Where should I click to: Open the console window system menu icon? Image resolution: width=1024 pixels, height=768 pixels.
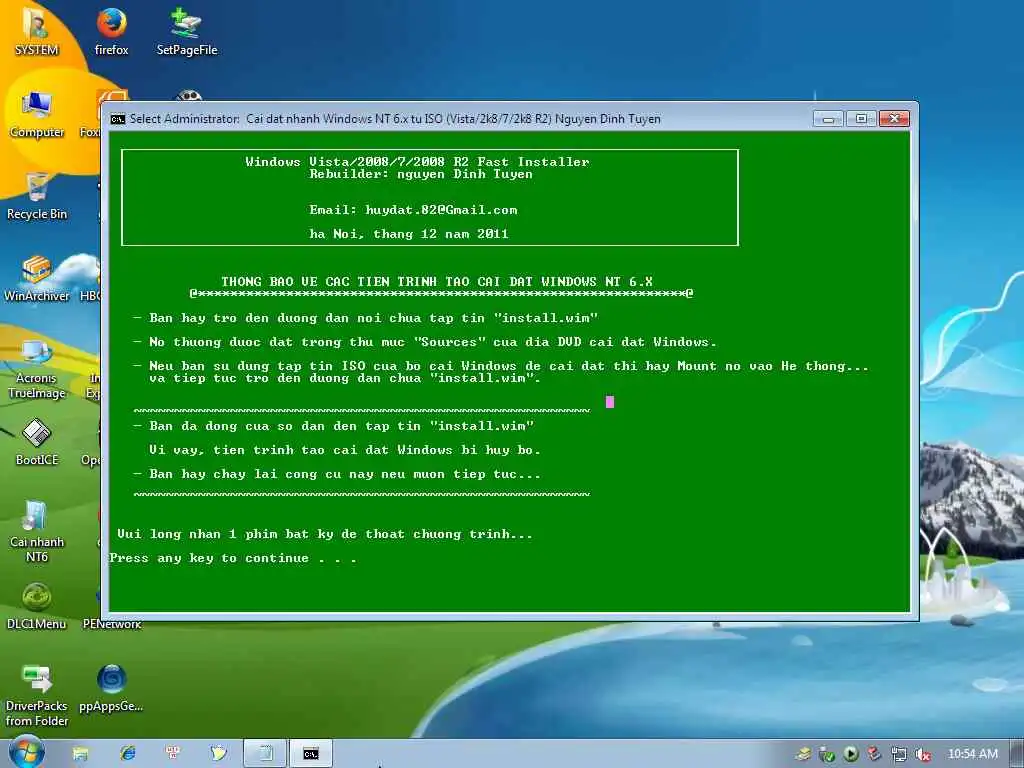coord(118,119)
